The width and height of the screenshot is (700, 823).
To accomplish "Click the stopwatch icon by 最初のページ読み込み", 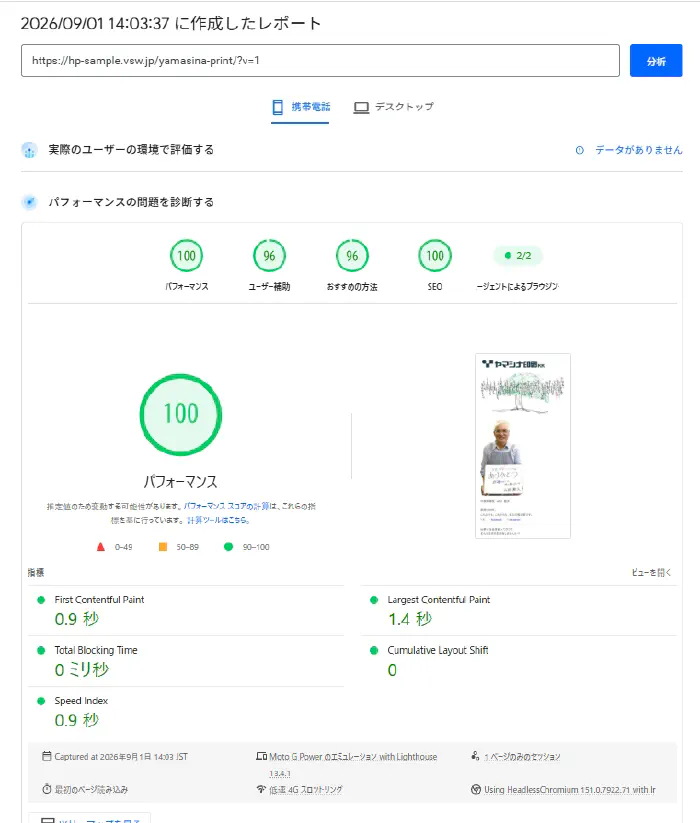I will pyautogui.click(x=47, y=789).
